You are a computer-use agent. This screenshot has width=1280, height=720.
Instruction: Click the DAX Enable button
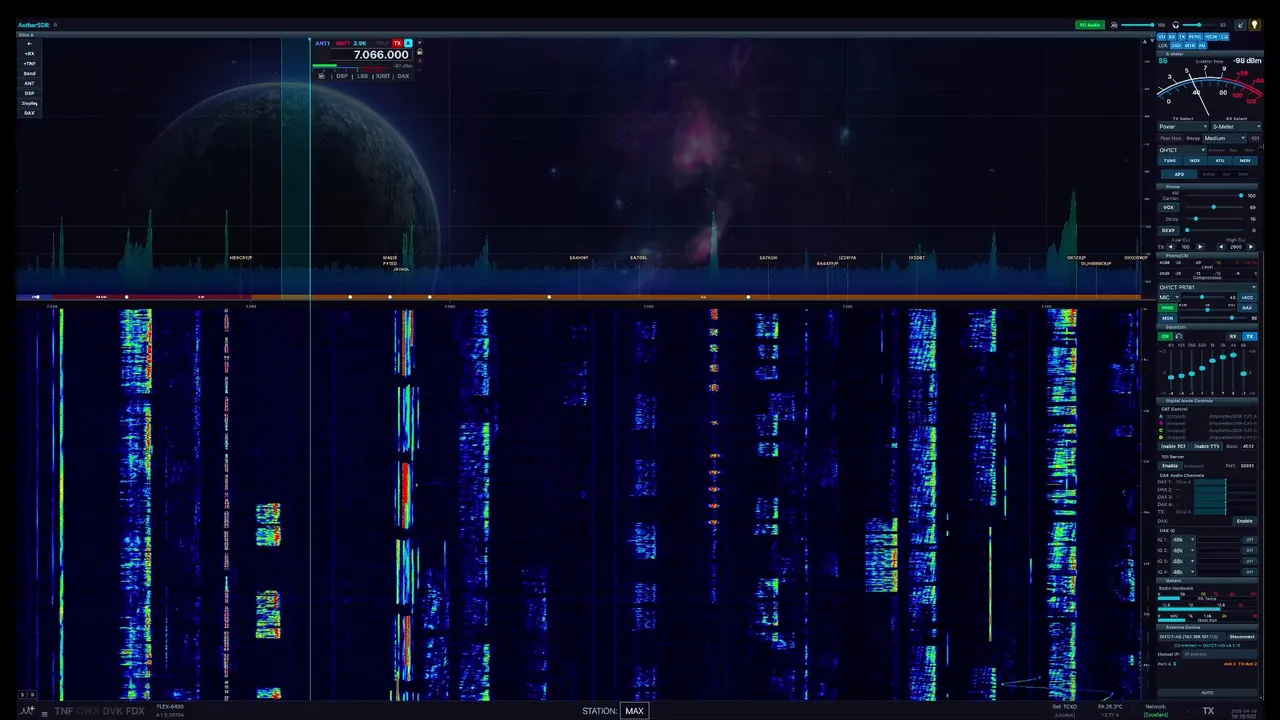pyautogui.click(x=1244, y=521)
